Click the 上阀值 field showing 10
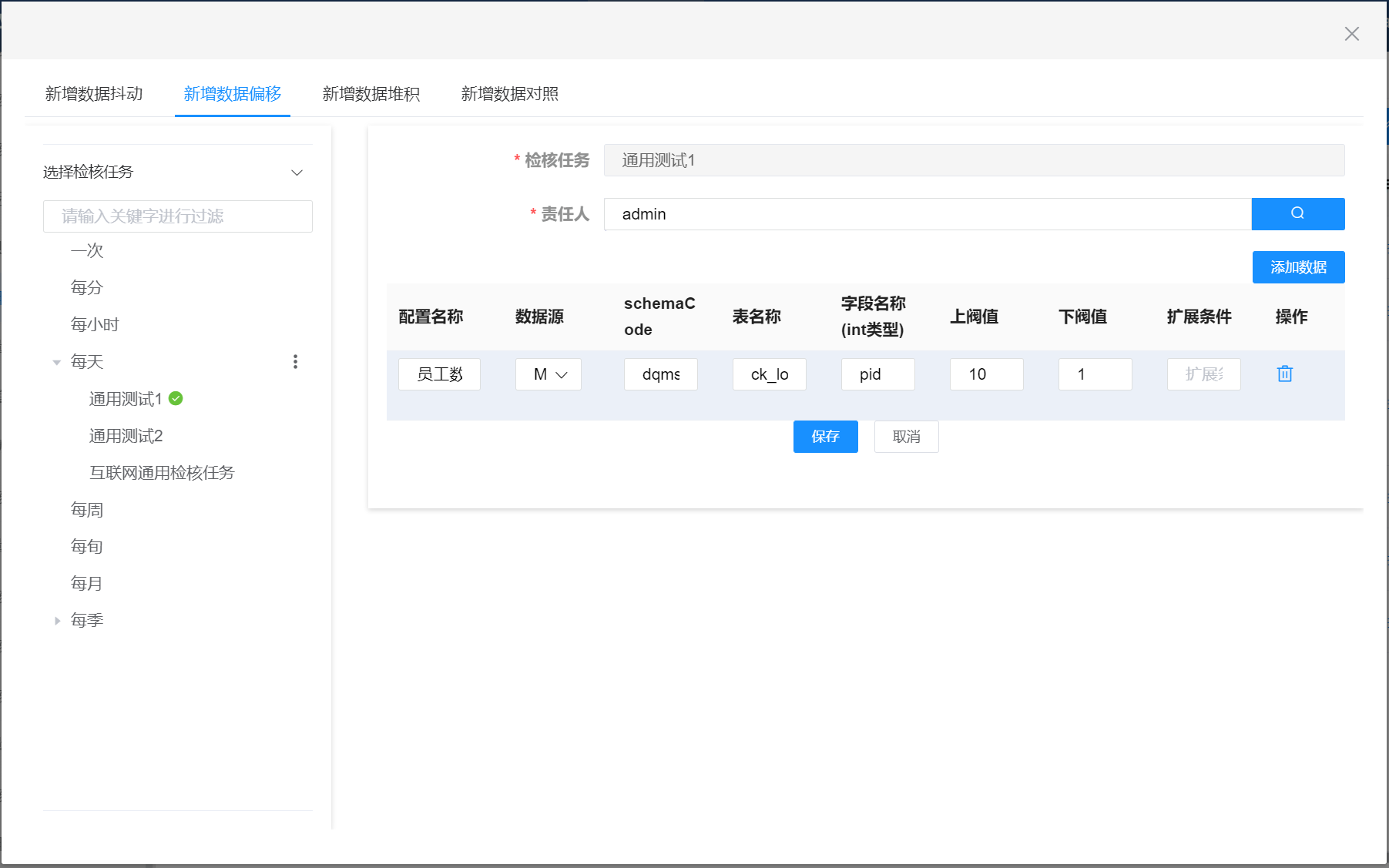The height and width of the screenshot is (868, 1389). pyautogui.click(x=986, y=374)
